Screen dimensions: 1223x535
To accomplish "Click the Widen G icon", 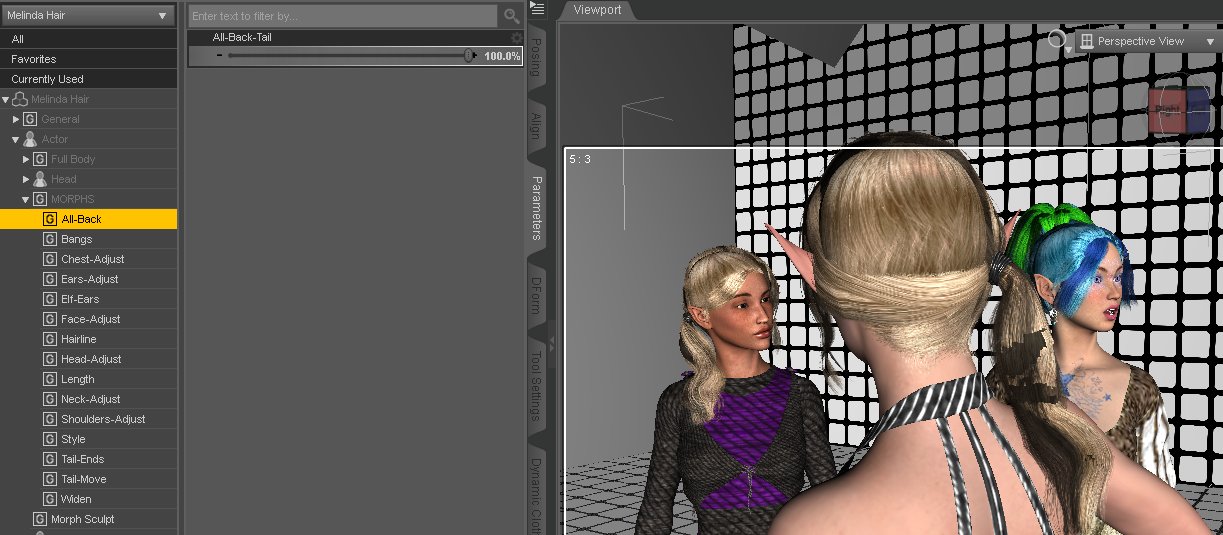I will coord(50,499).
